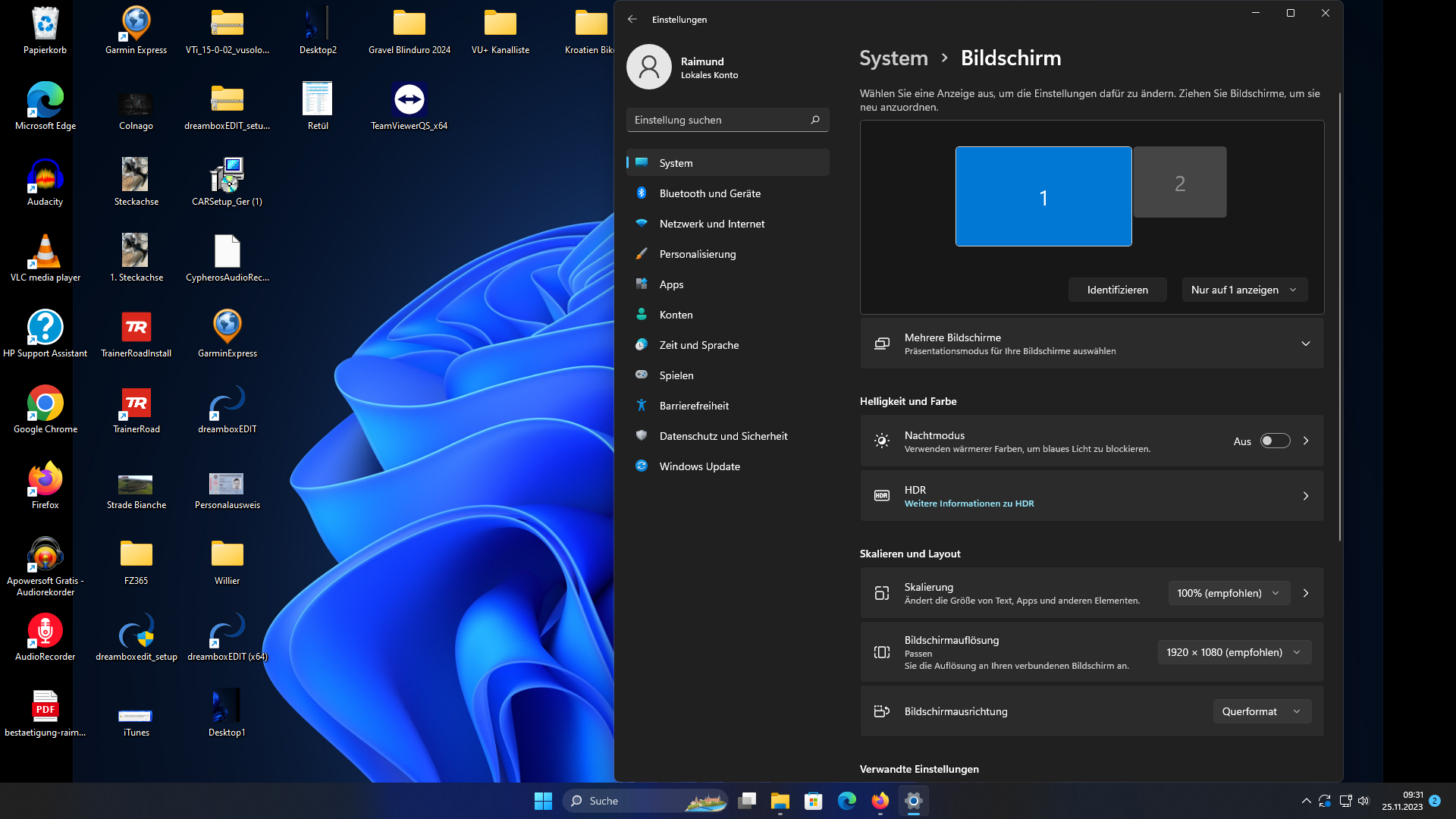Toggle the Nachtmodus switch
The height and width of the screenshot is (819, 1456).
pyautogui.click(x=1275, y=441)
